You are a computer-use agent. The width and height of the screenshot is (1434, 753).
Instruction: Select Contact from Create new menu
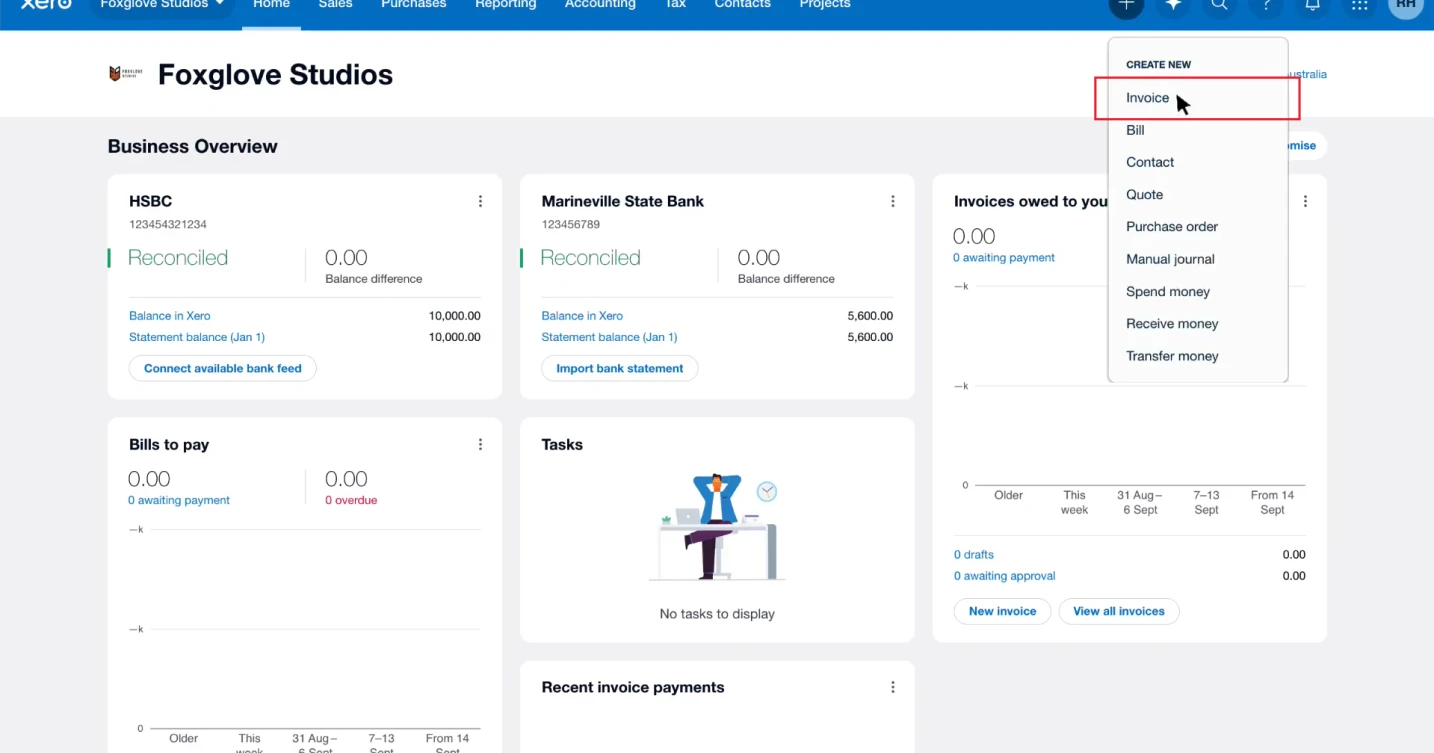(x=1198, y=162)
